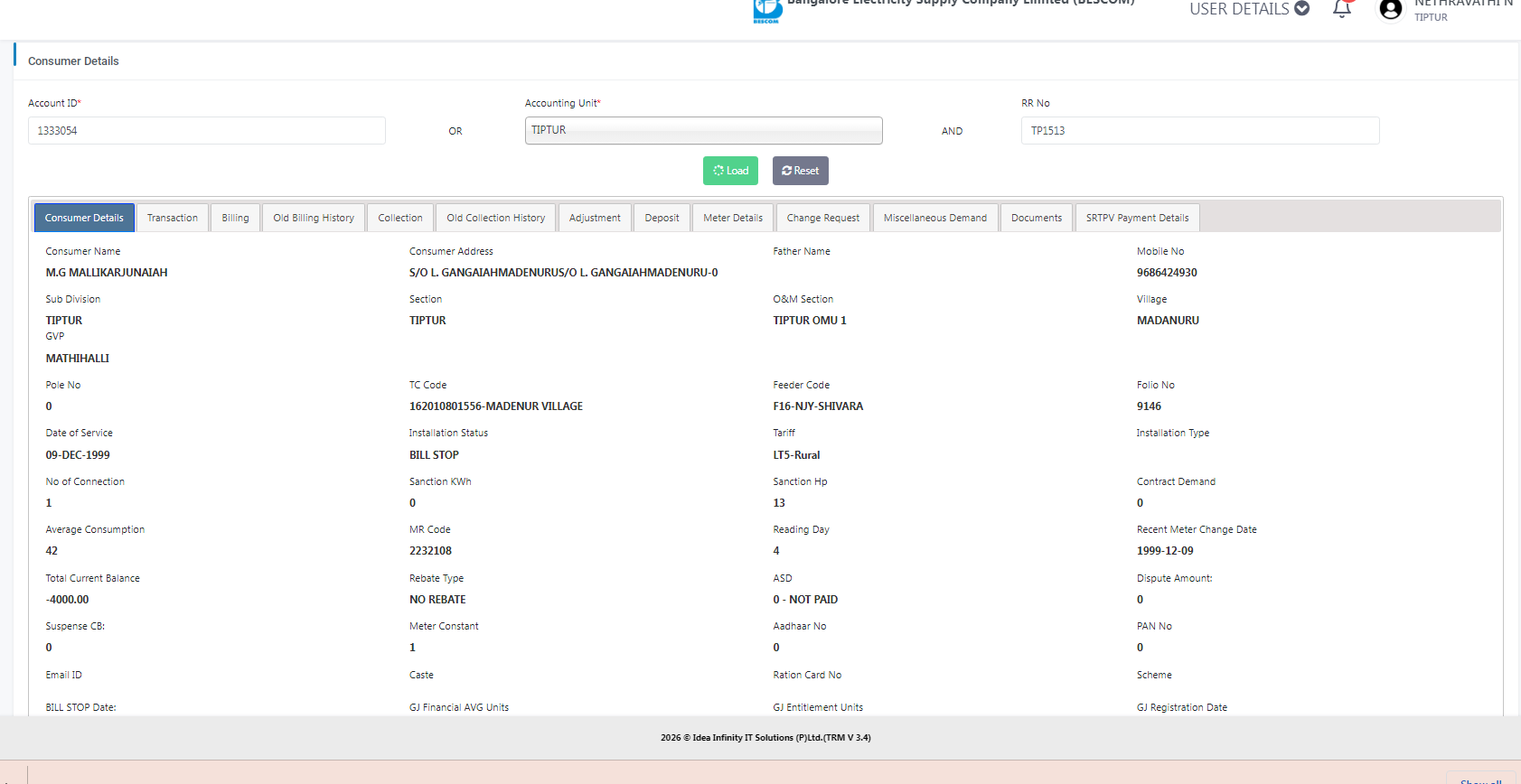Click the GJ Registration Date label
Screen dimensions: 1521x784
[x=1182, y=708]
